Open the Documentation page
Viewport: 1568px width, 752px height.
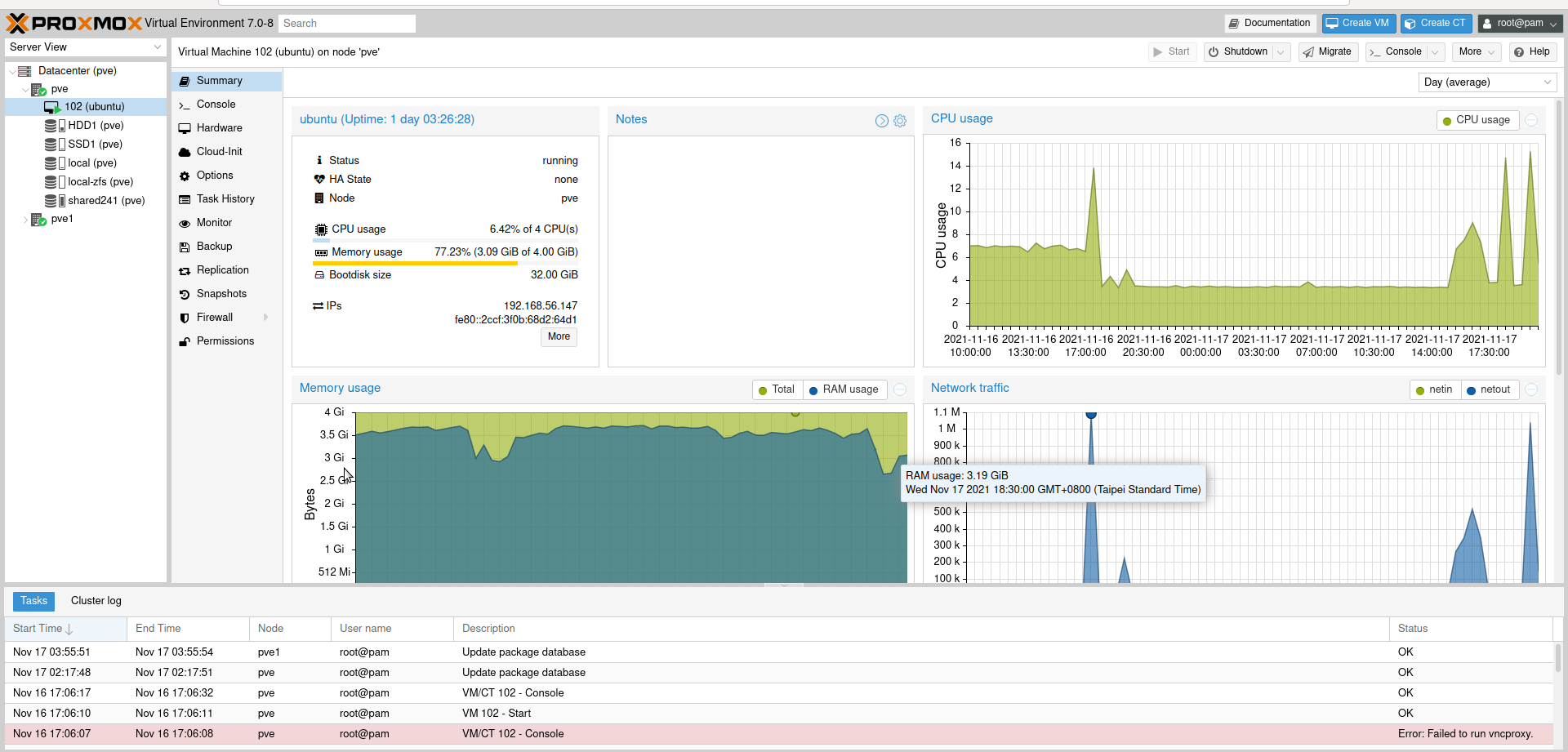coord(1270,24)
